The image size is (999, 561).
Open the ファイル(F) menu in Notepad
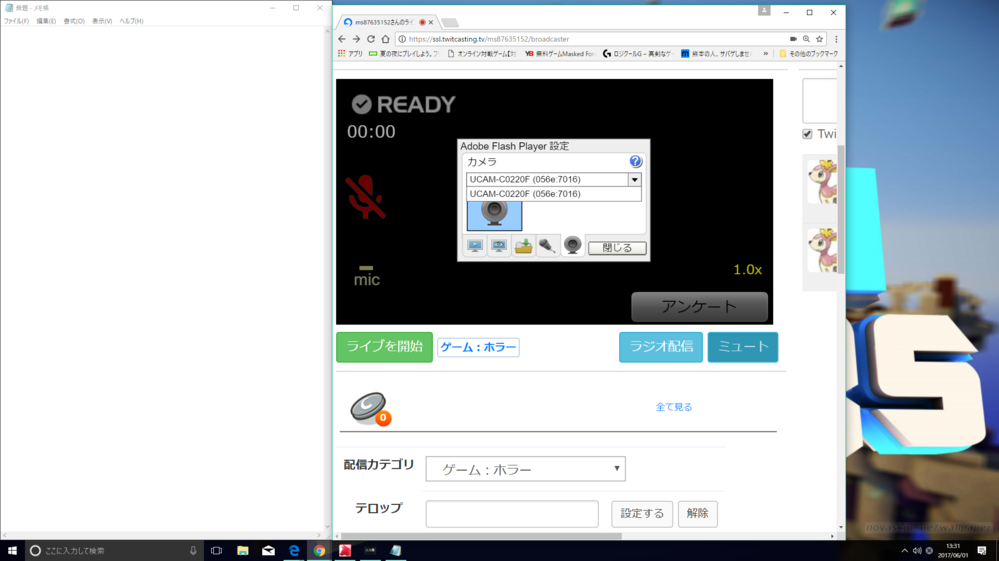coord(16,21)
